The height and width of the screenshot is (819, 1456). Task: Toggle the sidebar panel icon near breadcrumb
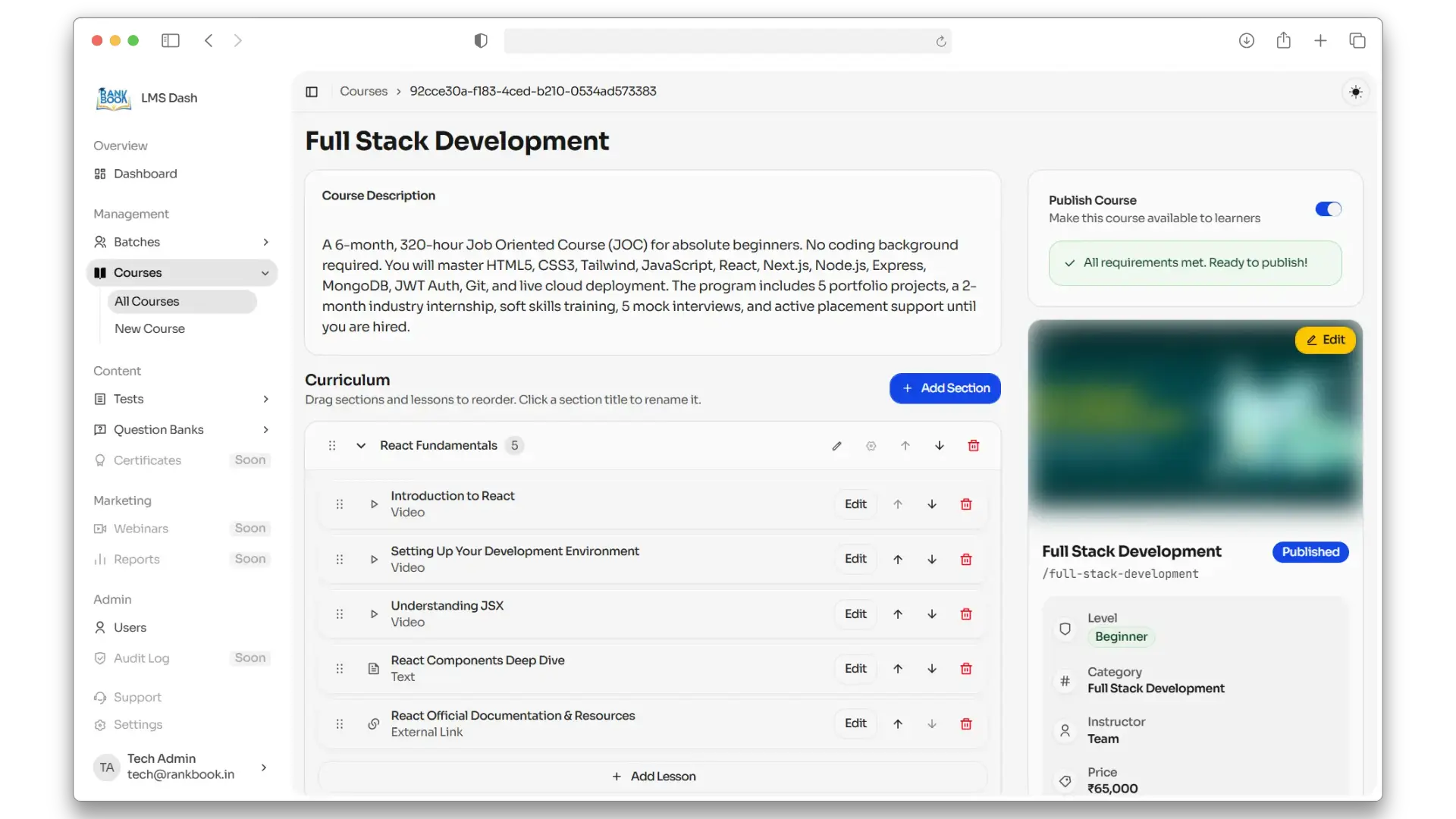(312, 92)
